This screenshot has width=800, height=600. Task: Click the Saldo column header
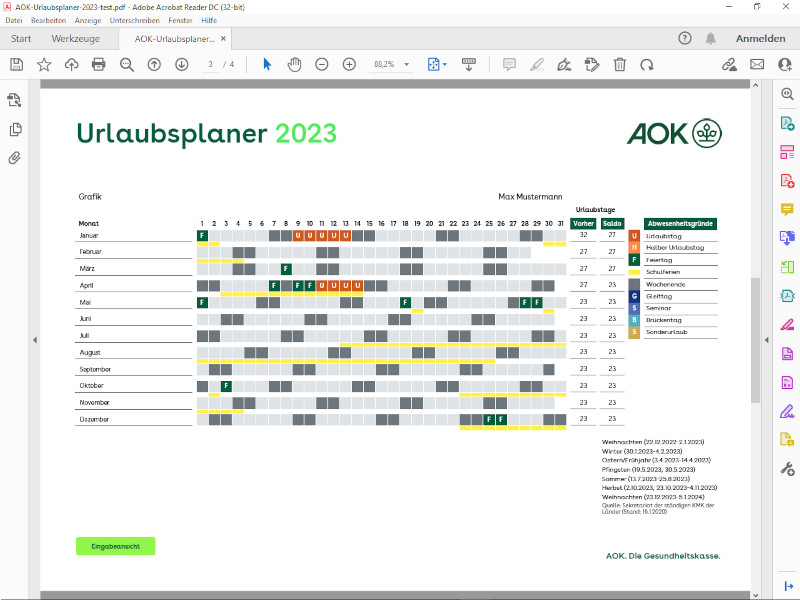(612, 223)
